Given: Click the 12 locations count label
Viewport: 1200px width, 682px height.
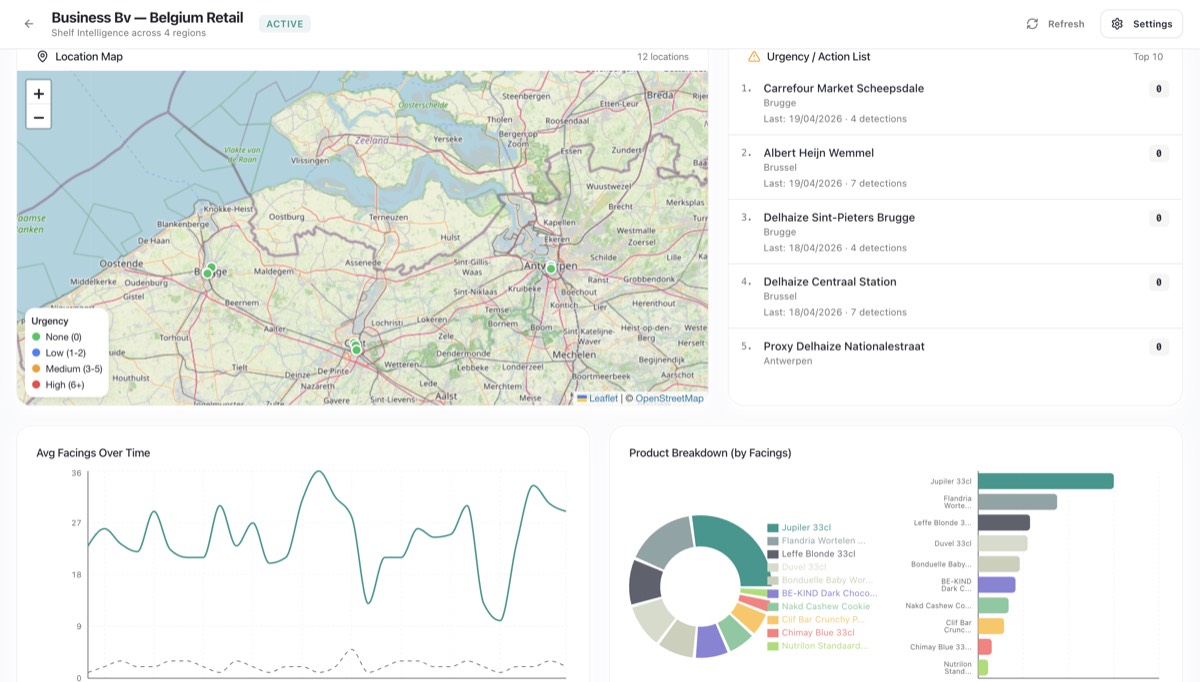Looking at the screenshot, I should click(663, 57).
